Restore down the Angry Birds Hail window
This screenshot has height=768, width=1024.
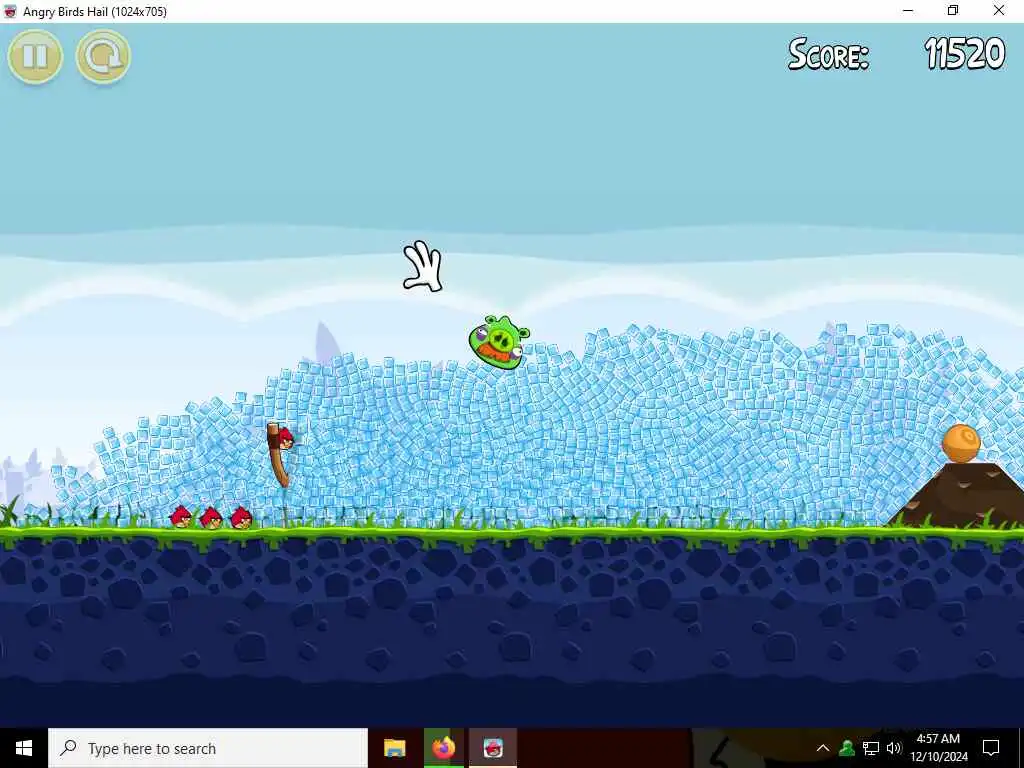[953, 11]
